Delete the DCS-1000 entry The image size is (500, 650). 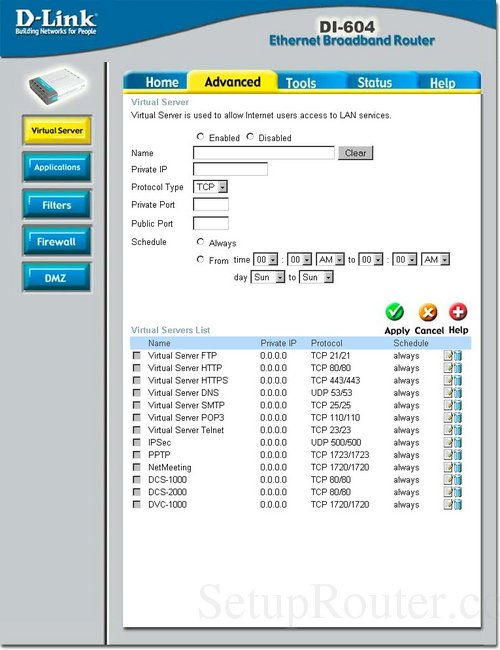point(457,480)
